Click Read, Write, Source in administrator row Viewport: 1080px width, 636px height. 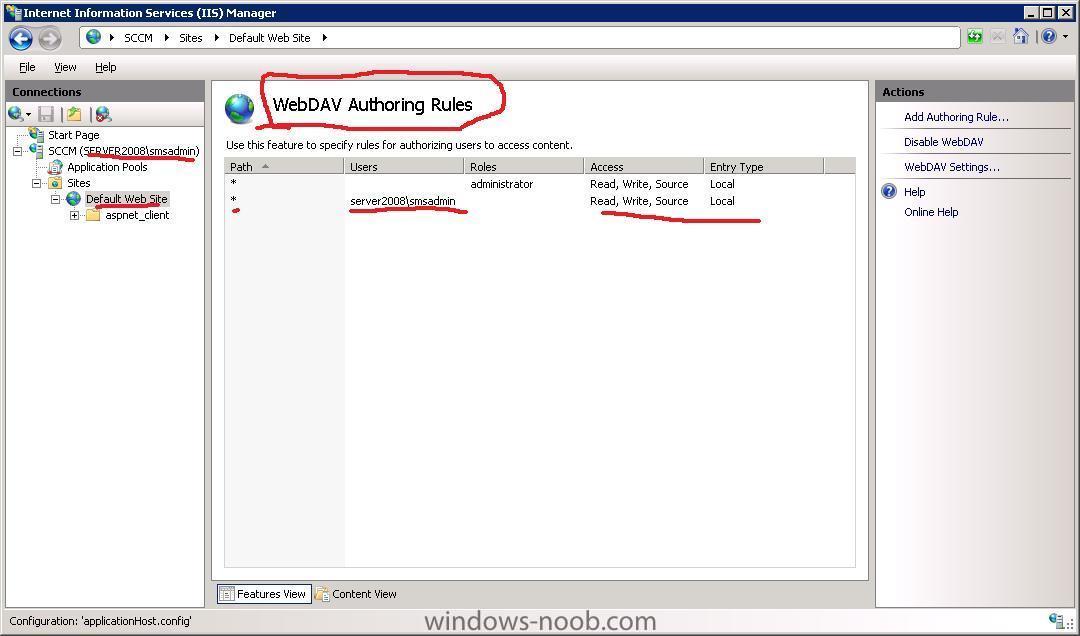[638, 184]
